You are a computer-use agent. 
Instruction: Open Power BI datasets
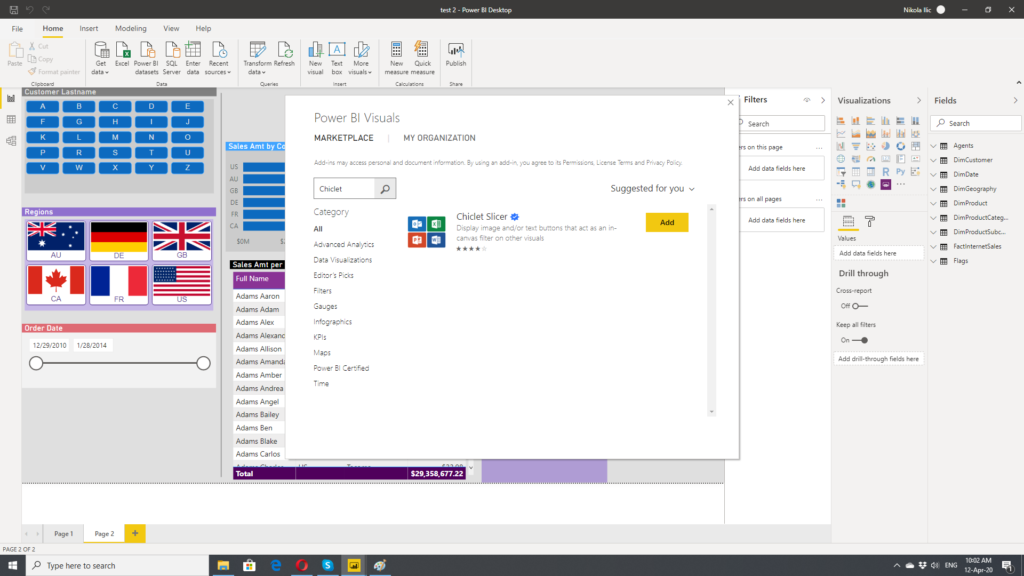146,58
